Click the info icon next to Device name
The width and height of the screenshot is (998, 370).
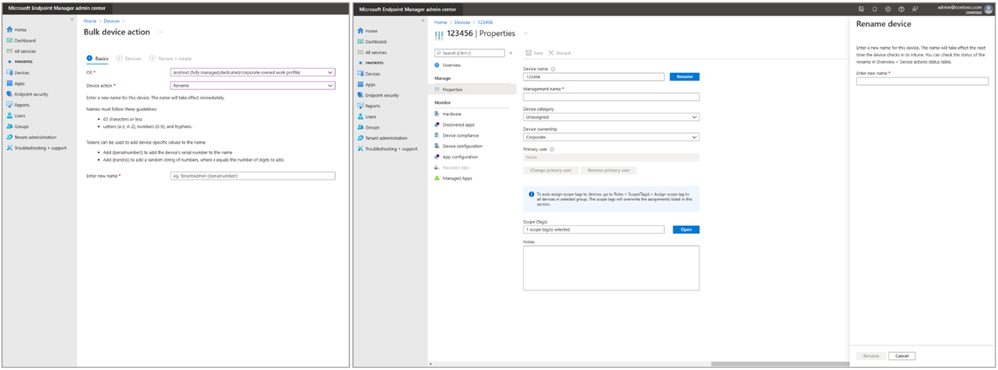click(553, 69)
